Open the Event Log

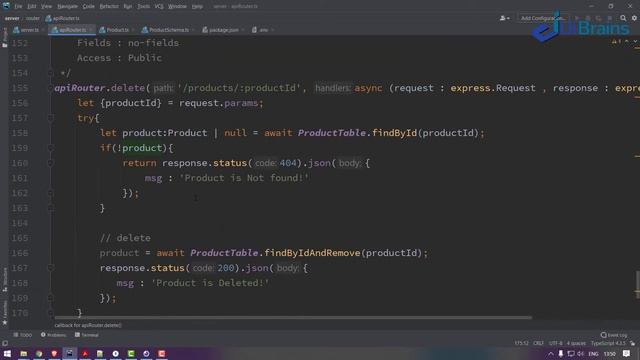click(614, 335)
